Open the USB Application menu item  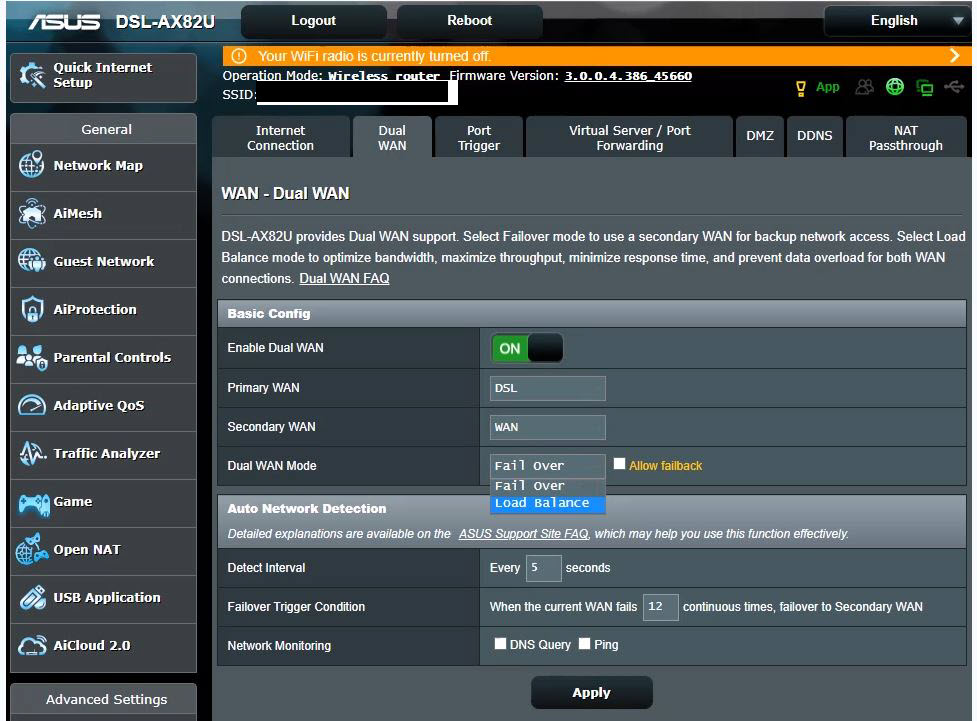click(103, 598)
